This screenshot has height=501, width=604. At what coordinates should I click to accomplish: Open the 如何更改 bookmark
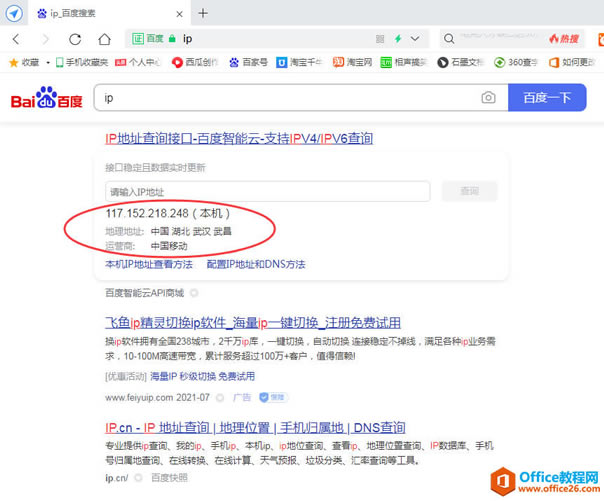pos(572,62)
